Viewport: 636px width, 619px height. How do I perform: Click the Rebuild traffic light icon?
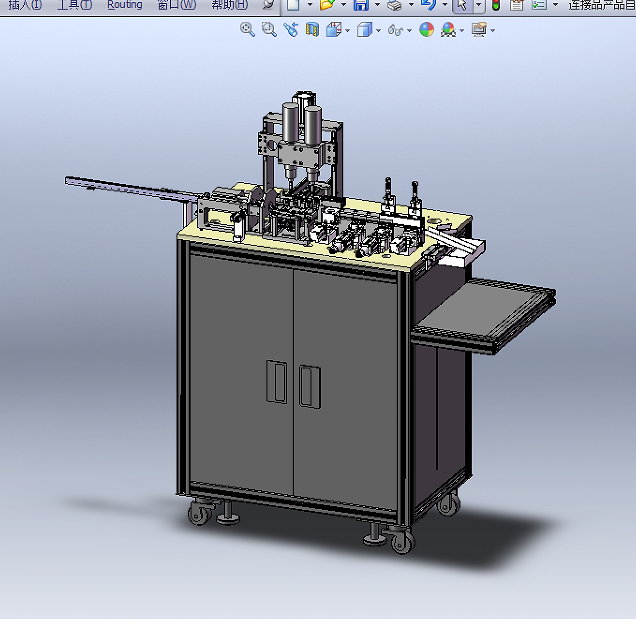pyautogui.click(x=495, y=5)
